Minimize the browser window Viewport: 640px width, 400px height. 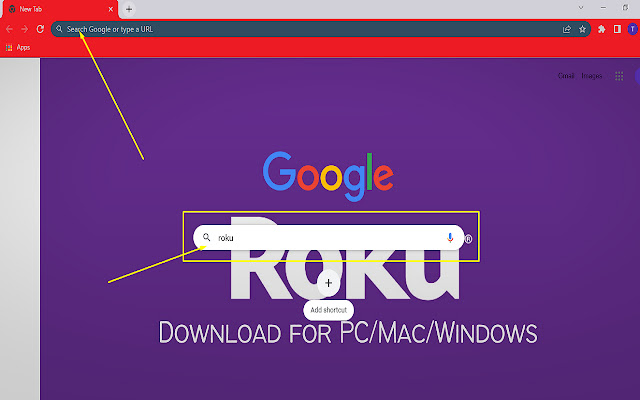603,7
